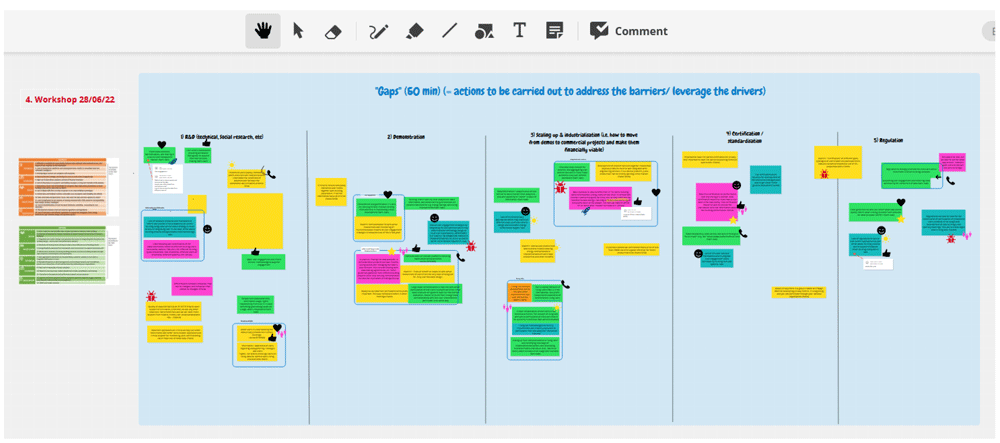Select the text tool

coord(519,31)
